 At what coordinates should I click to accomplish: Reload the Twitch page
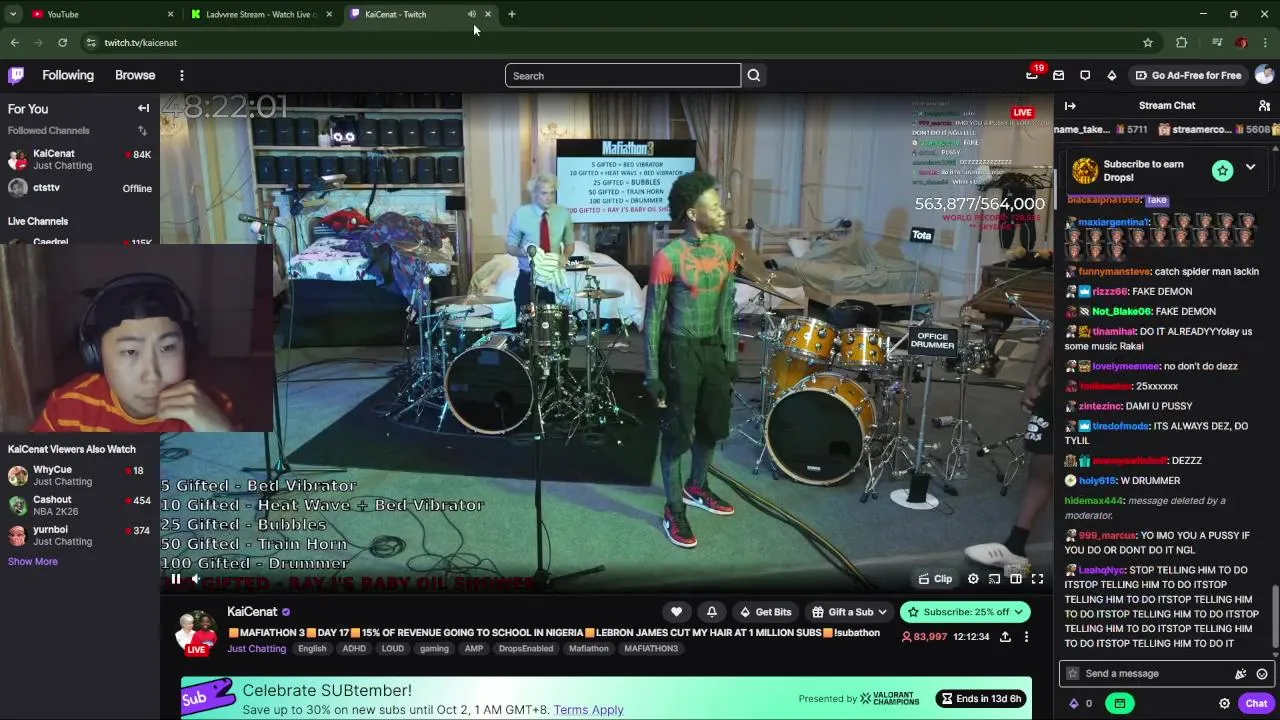click(63, 42)
